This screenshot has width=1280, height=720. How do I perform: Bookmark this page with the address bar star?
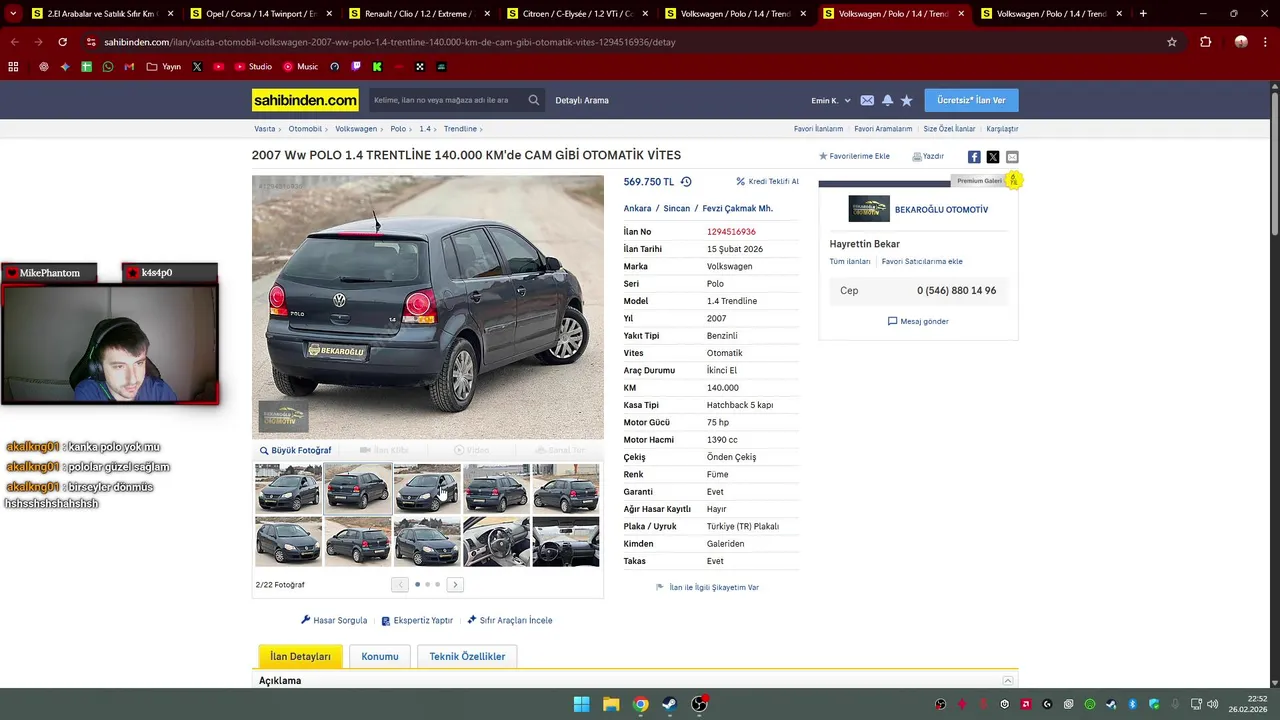pos(1172,42)
